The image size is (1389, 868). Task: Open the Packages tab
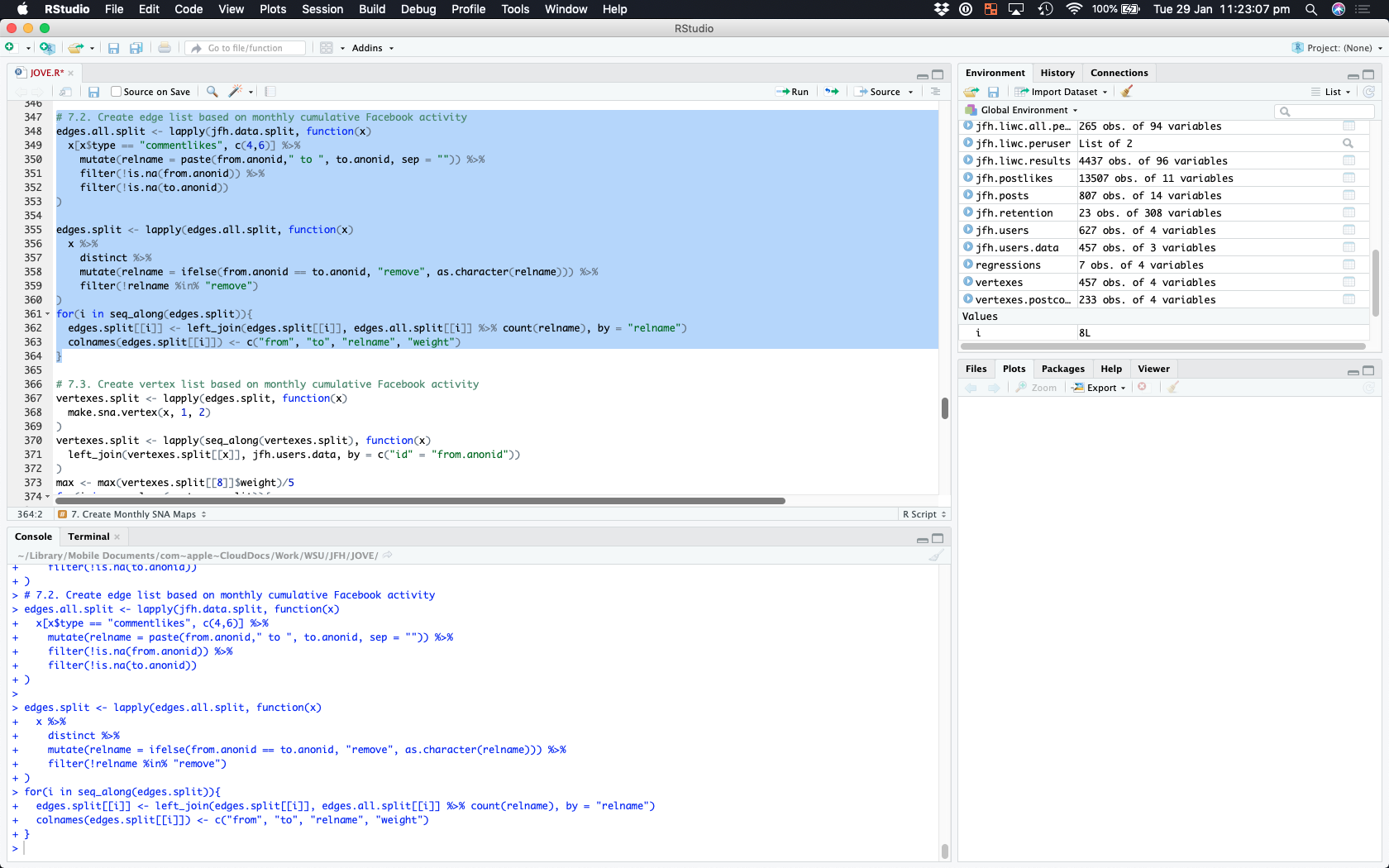pos(1062,369)
